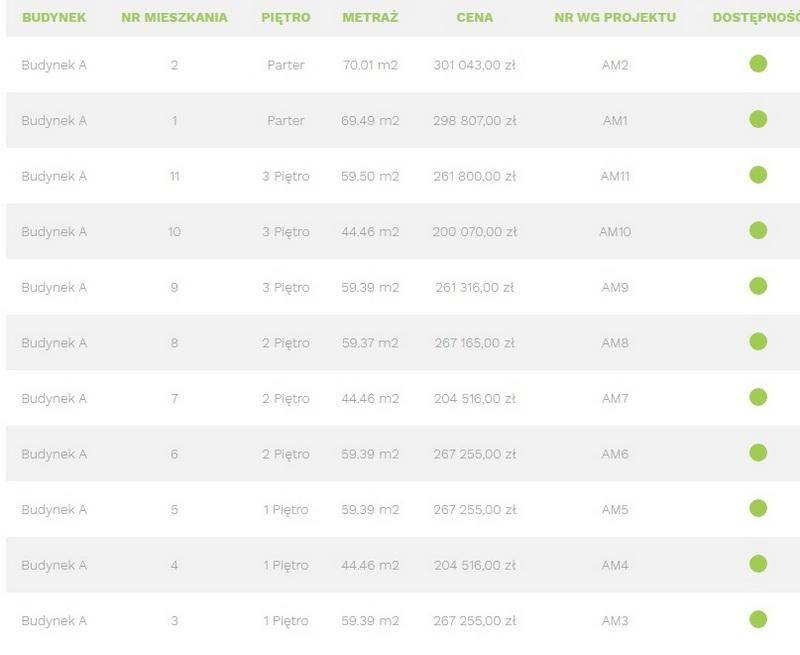The image size is (800, 655).
Task: Click green availability dot for apartment AM10
Action: pos(758,231)
